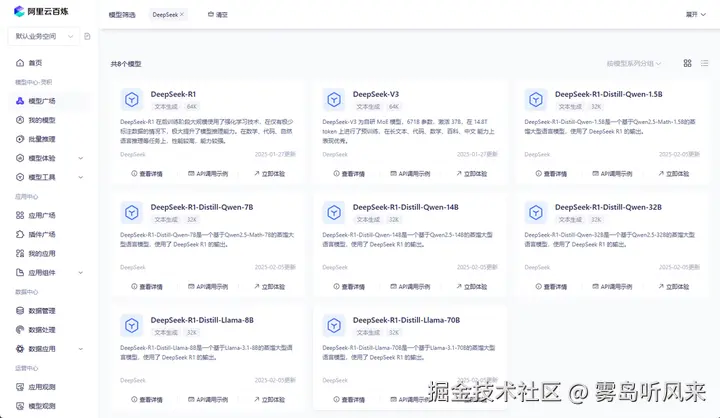View details 查看详情 for DeepSeek-R1
Viewport: 720px width, 418px height.
147,174
